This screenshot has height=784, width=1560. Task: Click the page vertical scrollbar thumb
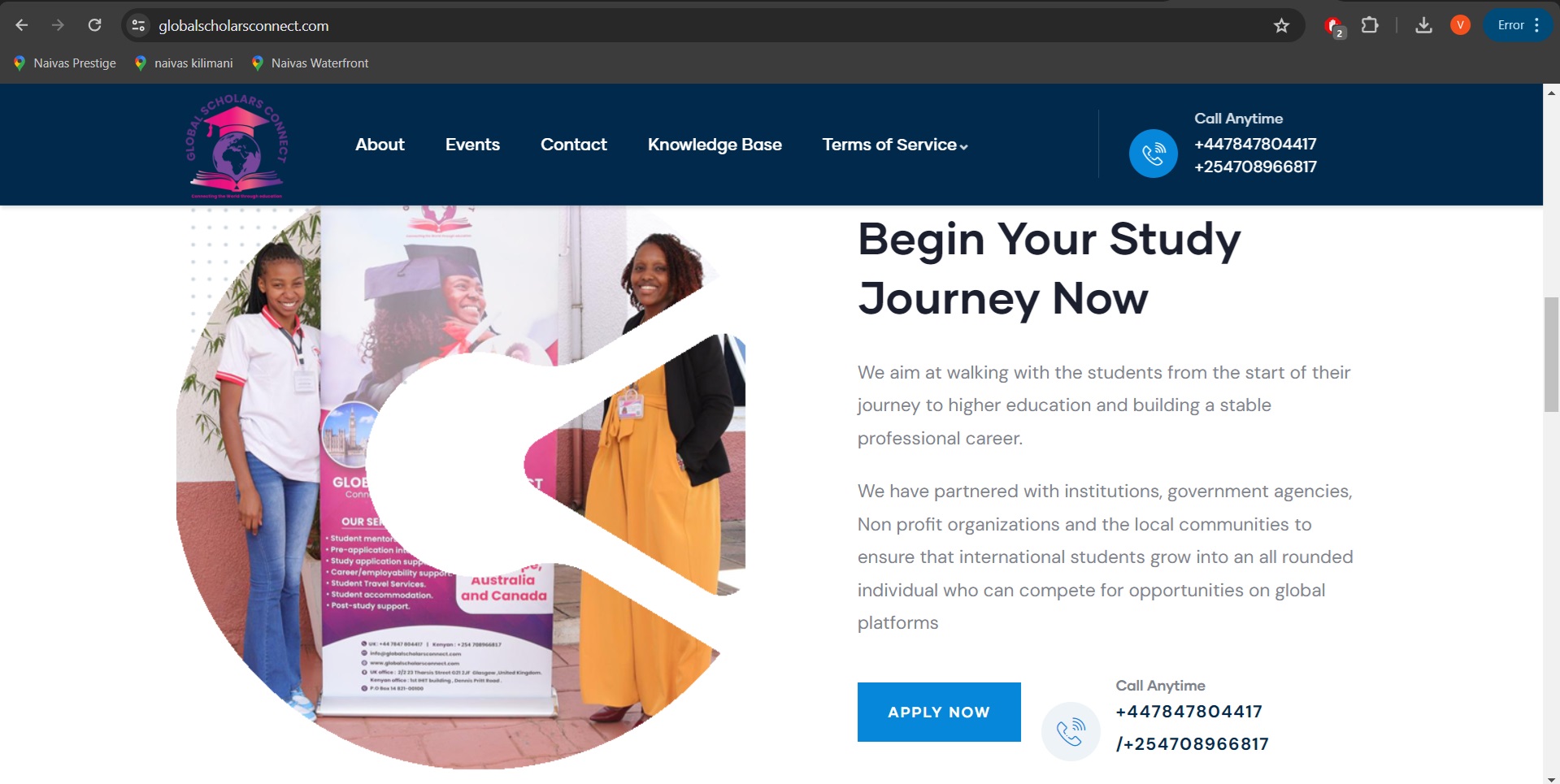(x=1551, y=355)
